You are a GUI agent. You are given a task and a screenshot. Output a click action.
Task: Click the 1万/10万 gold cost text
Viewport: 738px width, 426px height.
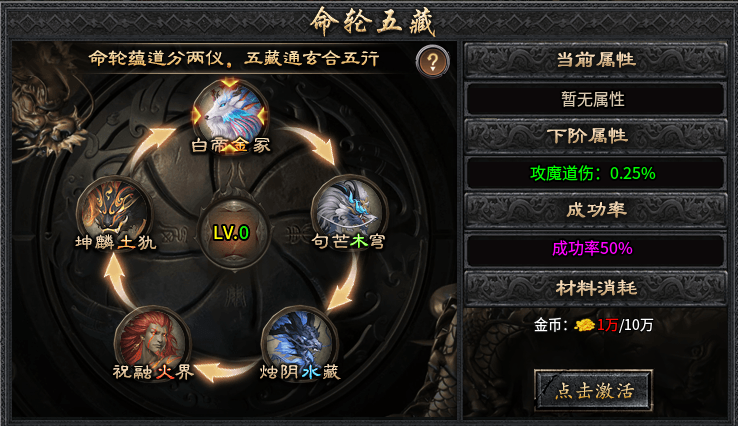(x=625, y=325)
